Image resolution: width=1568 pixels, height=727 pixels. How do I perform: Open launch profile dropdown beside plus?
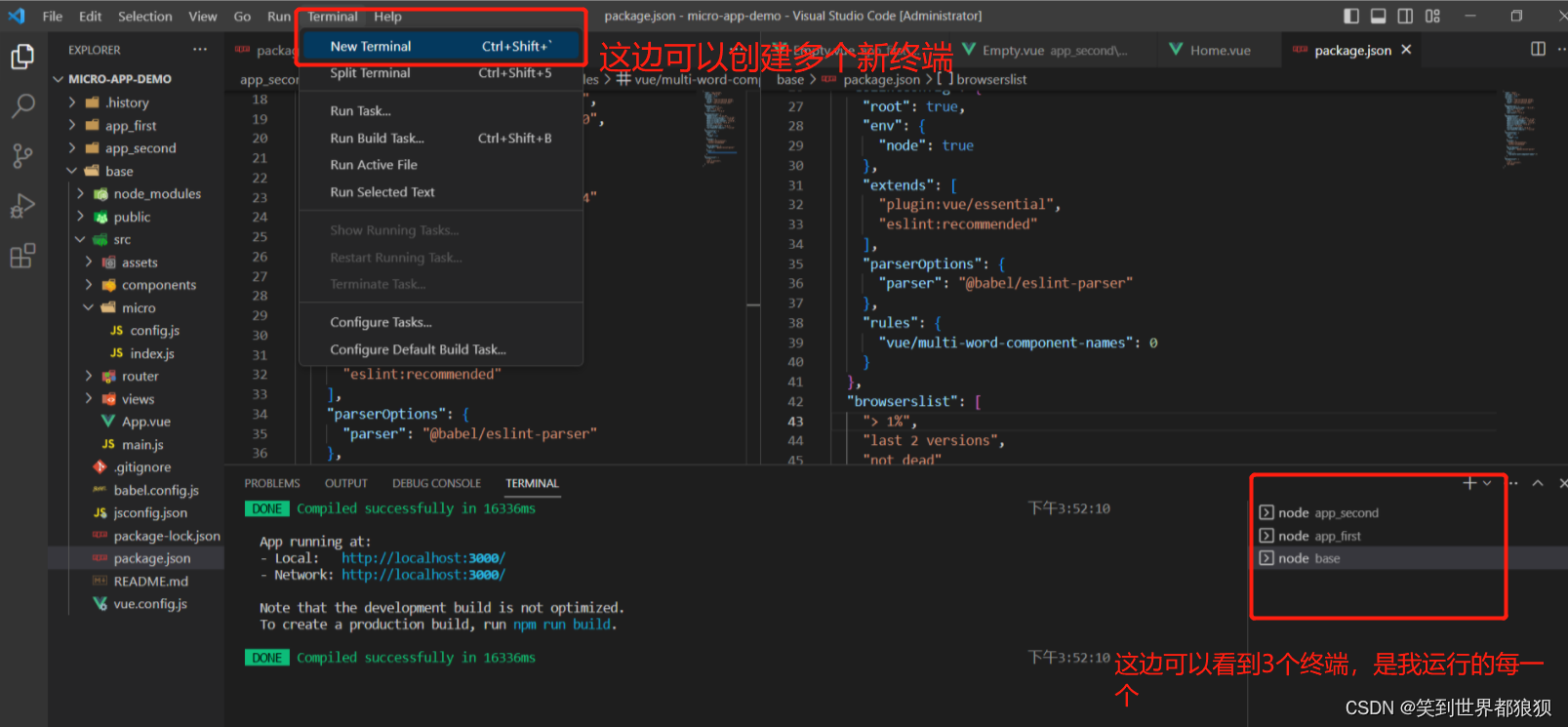click(1487, 483)
